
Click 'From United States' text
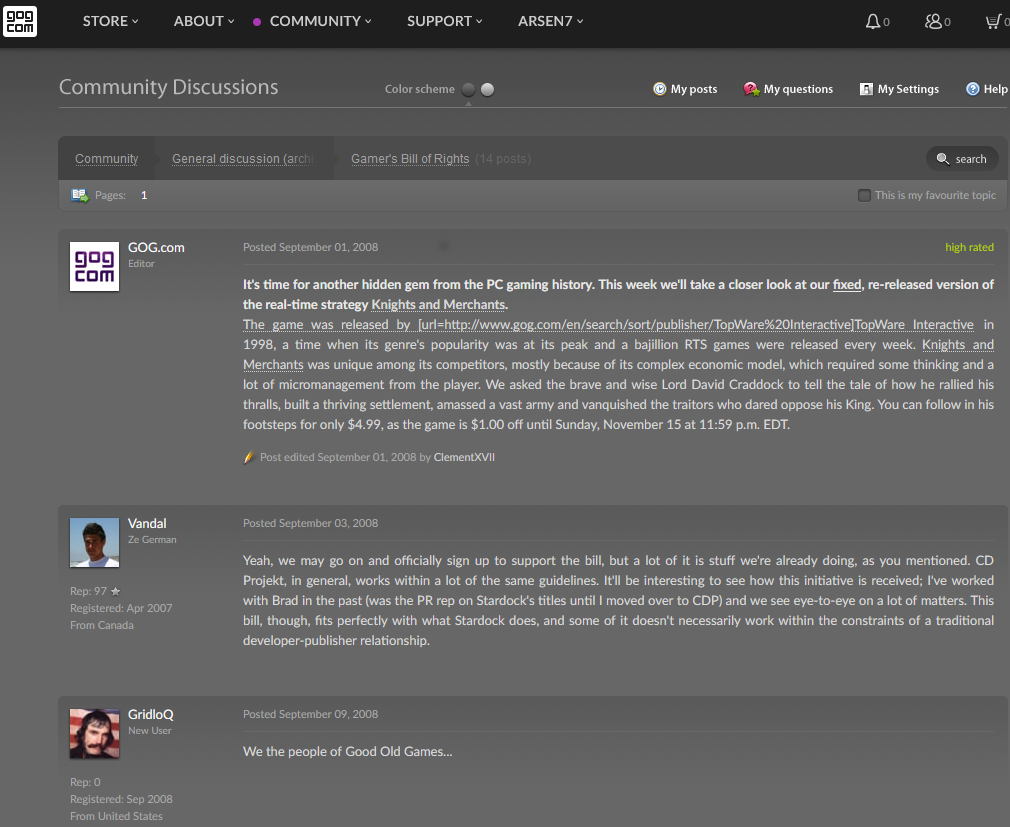tap(116, 816)
